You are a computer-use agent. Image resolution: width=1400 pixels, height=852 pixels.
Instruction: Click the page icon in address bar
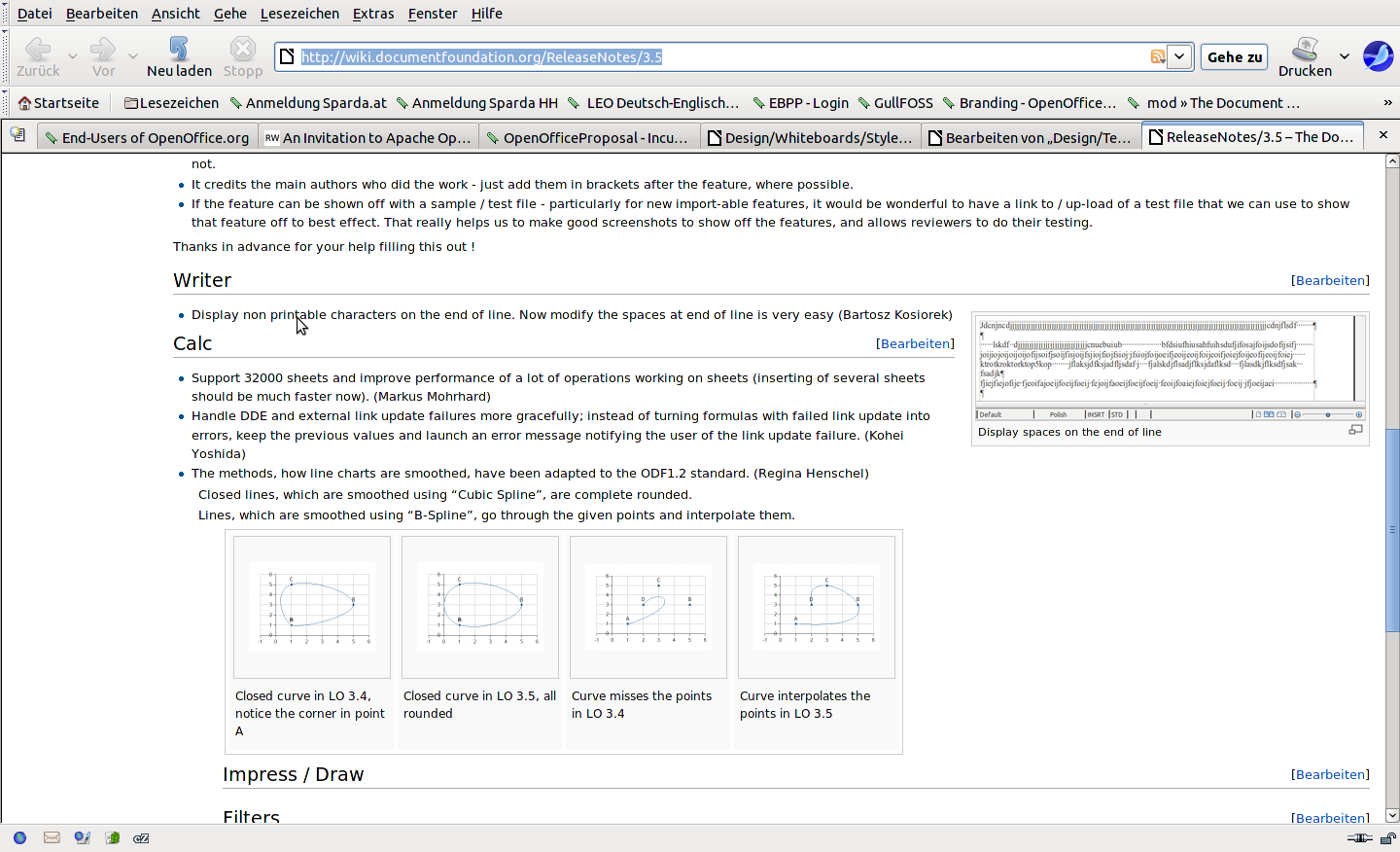[287, 57]
